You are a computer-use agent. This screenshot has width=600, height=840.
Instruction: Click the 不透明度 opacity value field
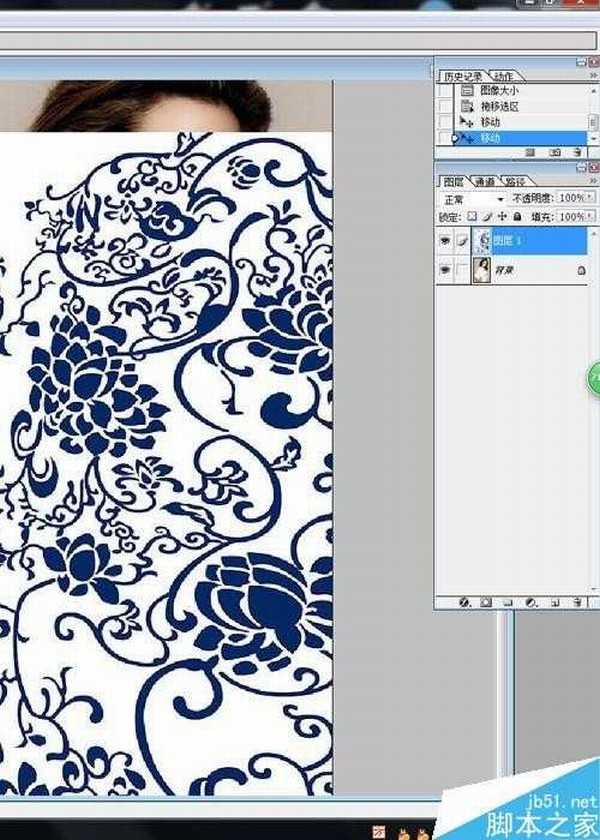point(571,198)
